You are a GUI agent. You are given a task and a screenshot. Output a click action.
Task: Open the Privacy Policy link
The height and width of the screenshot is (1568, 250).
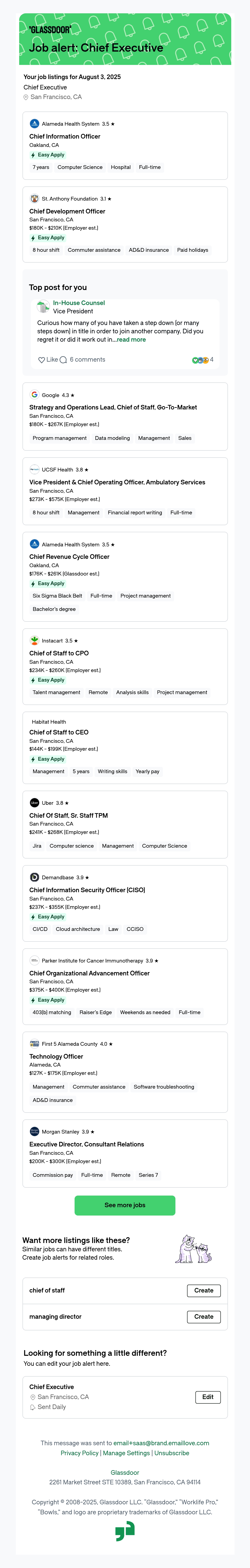(79, 1453)
